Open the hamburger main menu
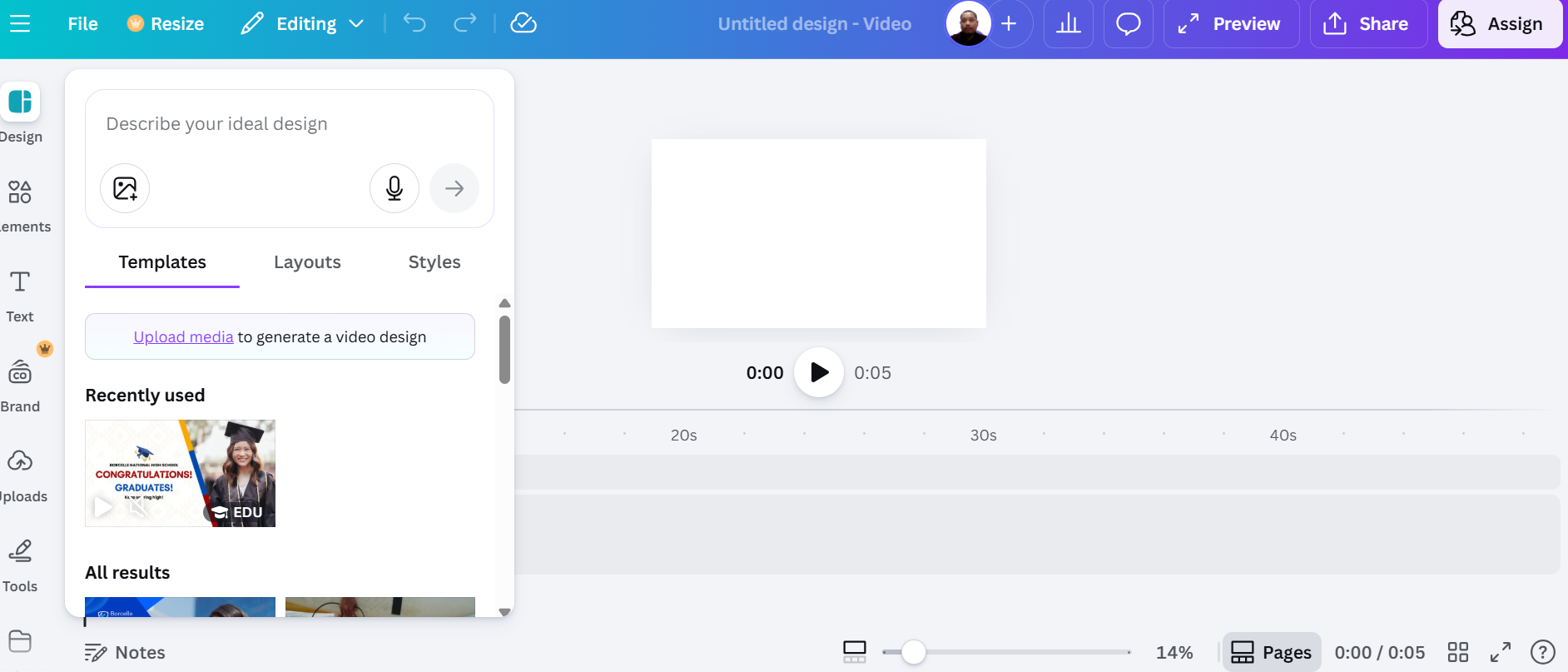1568x672 pixels. pyautogui.click(x=20, y=24)
